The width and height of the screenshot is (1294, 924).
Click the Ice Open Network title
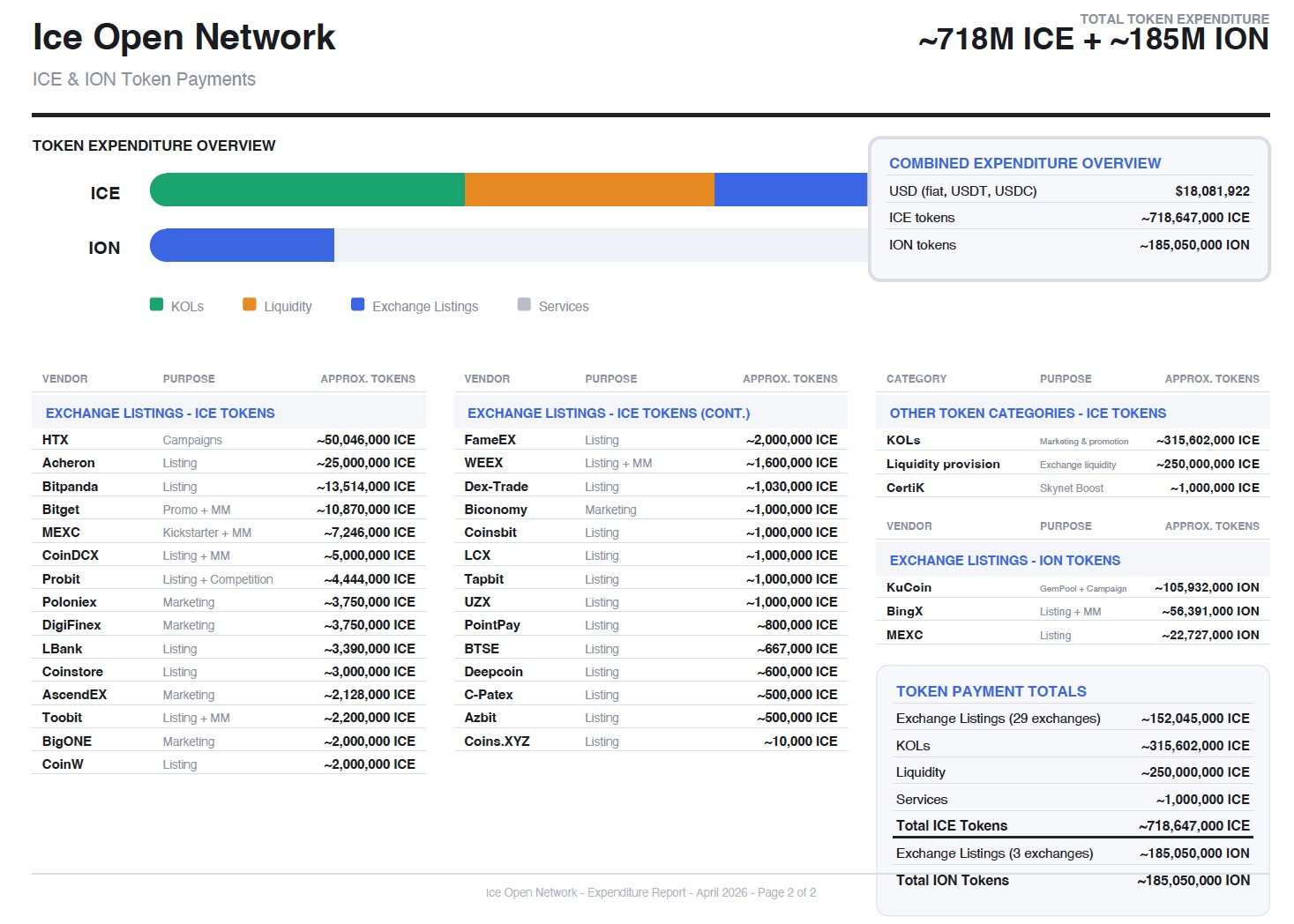[x=184, y=37]
